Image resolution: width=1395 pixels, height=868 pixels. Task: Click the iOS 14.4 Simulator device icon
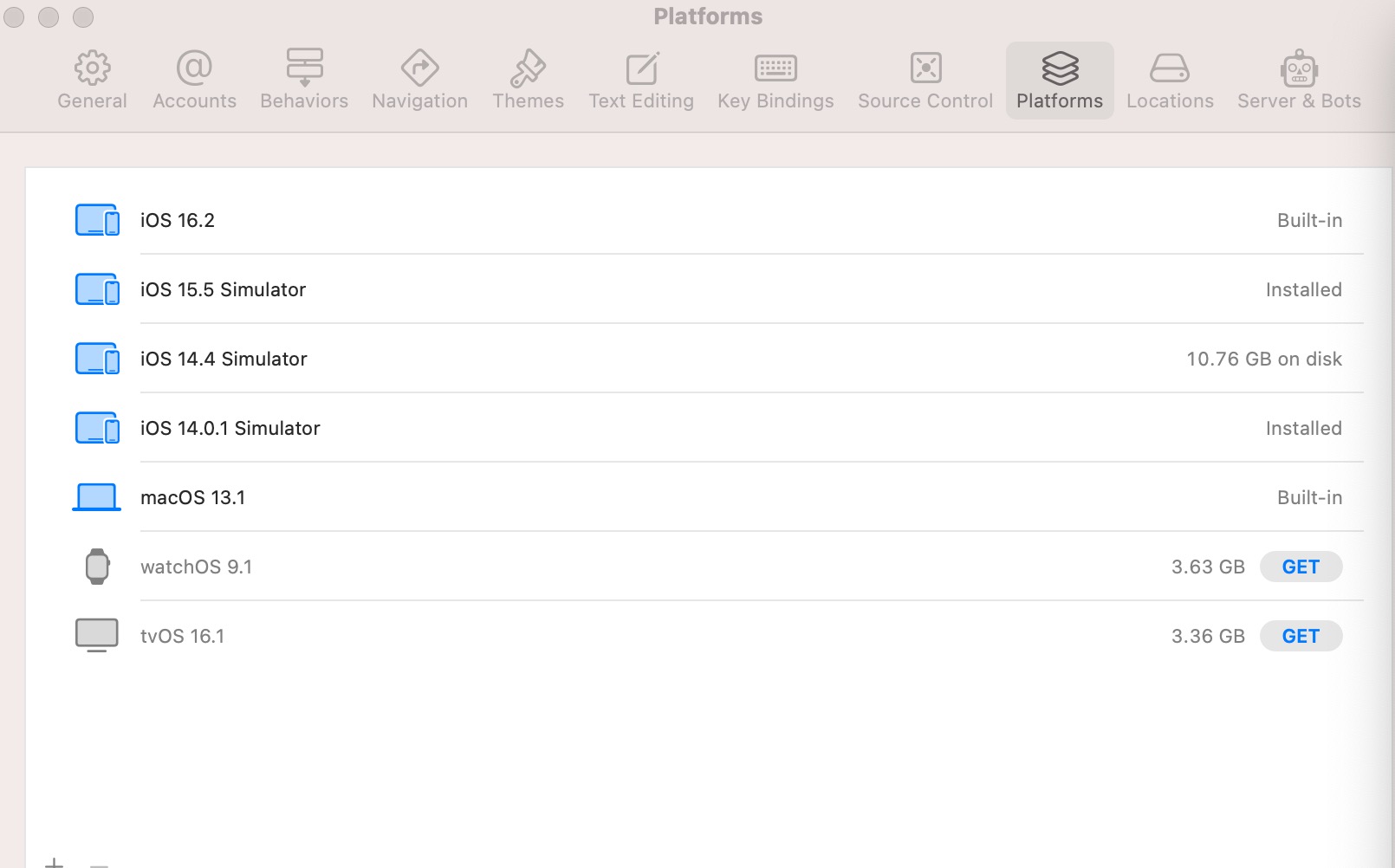pos(97,359)
